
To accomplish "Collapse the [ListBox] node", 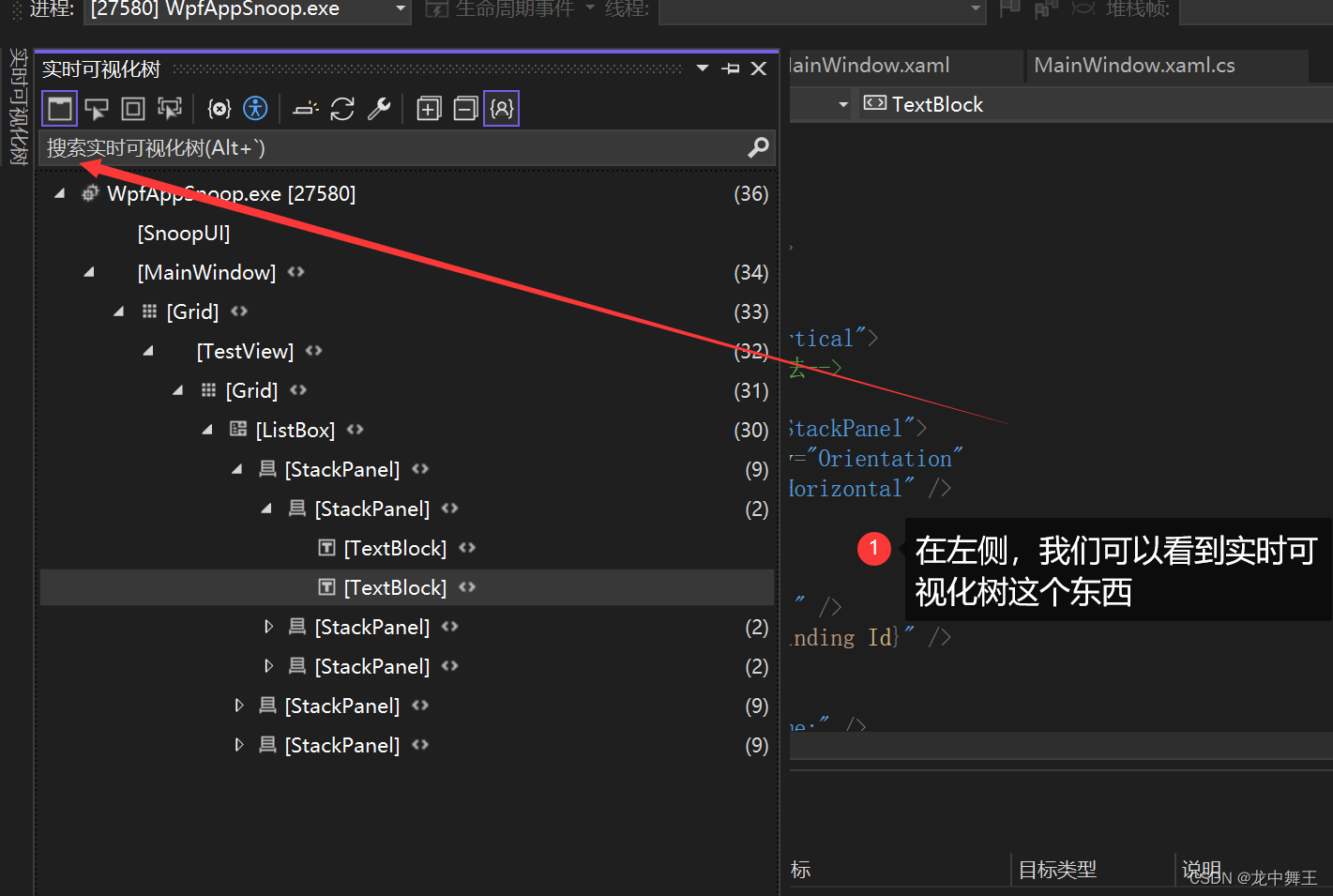I will pos(208,430).
